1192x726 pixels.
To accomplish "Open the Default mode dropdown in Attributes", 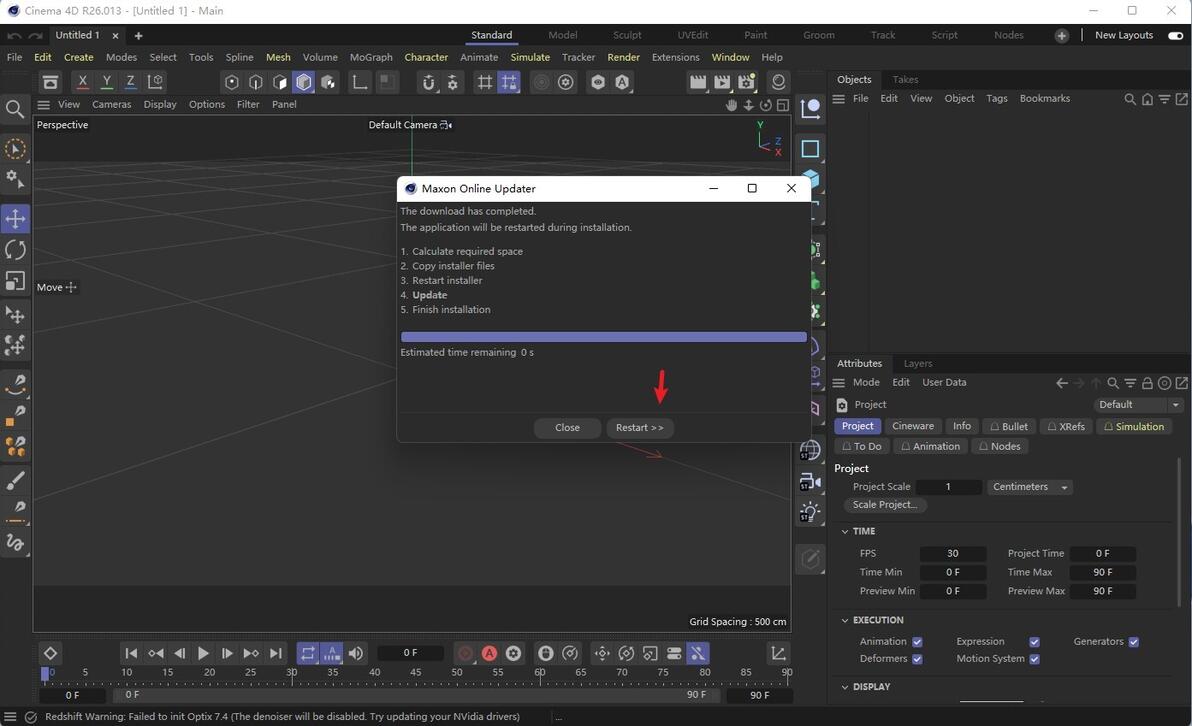I will (x=1139, y=405).
